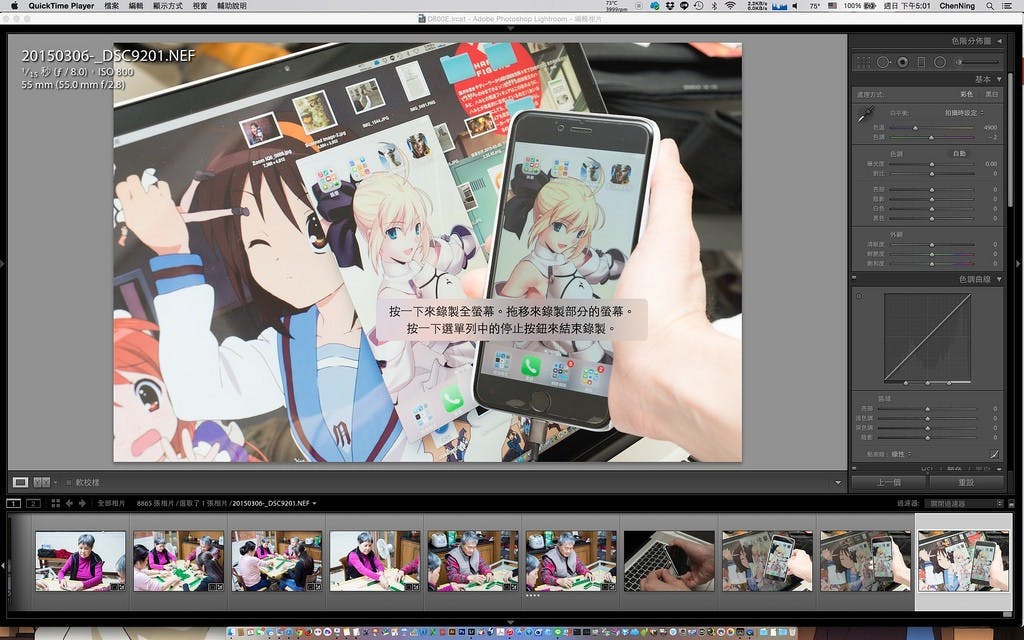Go forward with filmstrip right arrow
This screenshot has height=640, width=1024.
[82, 504]
